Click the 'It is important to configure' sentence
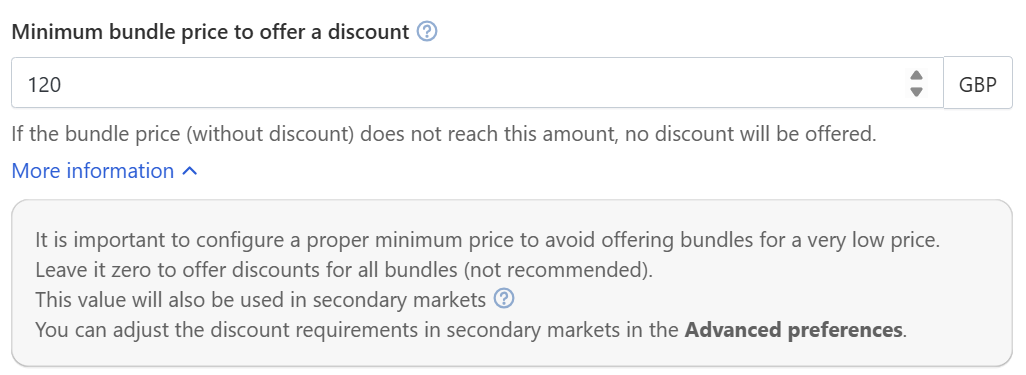The image size is (1026, 375). [487, 240]
